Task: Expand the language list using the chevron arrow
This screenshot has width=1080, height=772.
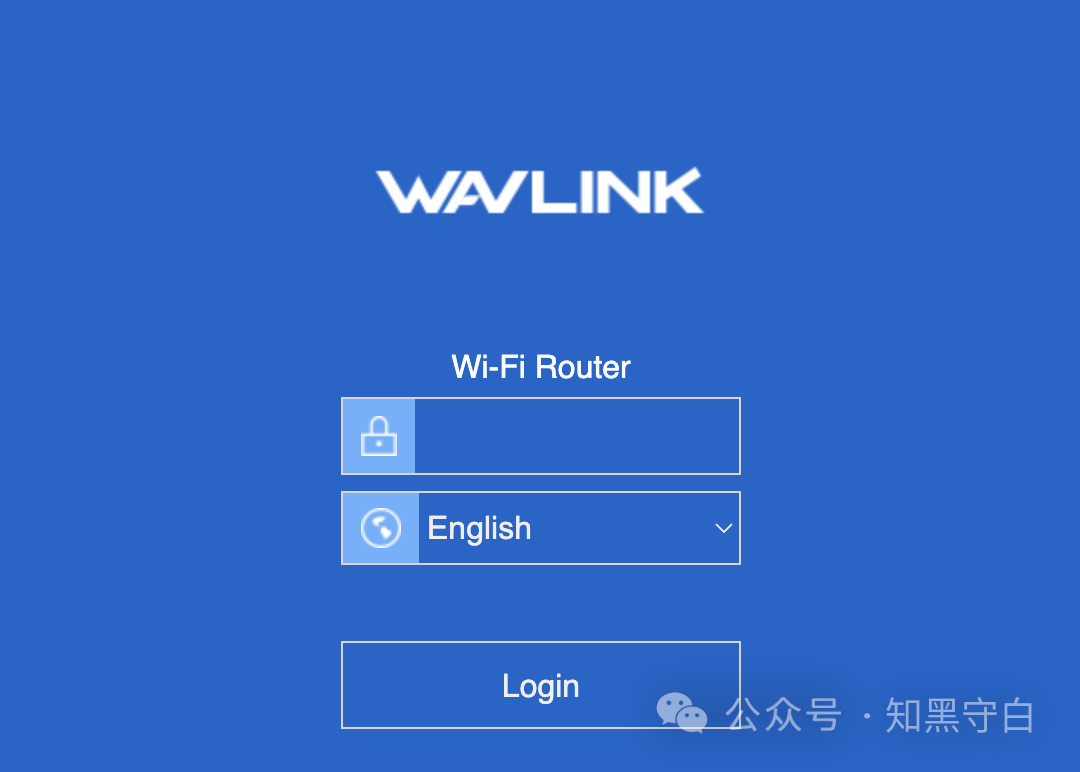Action: pyautogui.click(x=723, y=528)
